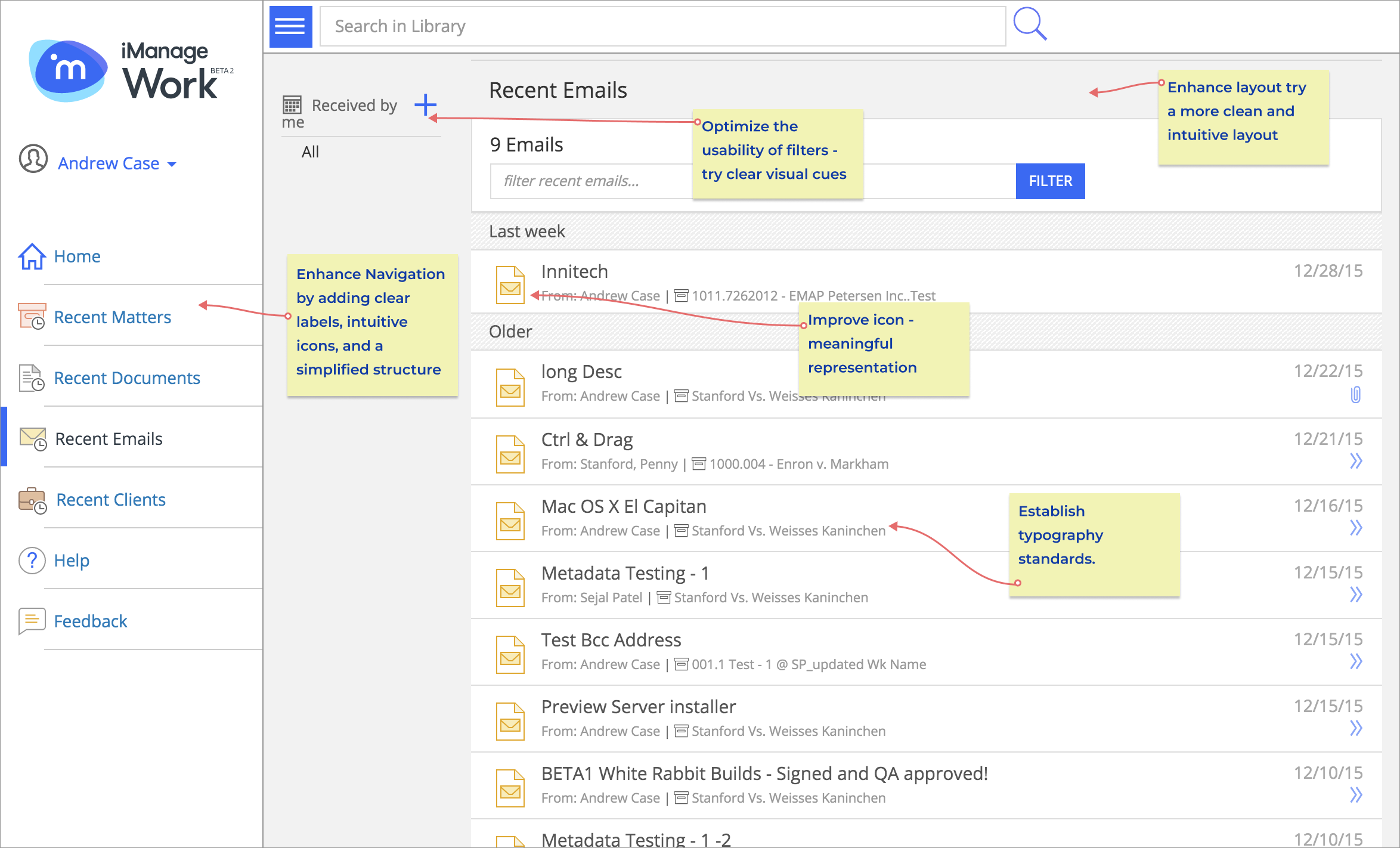Click the magnifying glass search icon
The width and height of the screenshot is (1400, 848).
(x=1030, y=24)
